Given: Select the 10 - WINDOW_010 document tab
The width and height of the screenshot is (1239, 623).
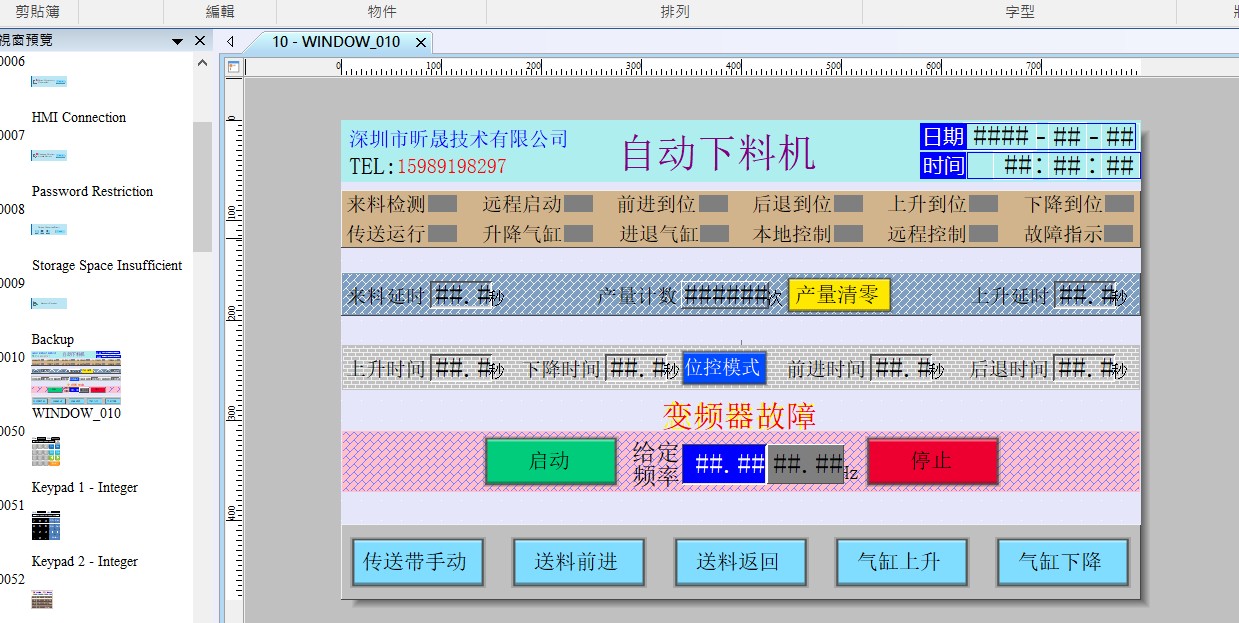Looking at the screenshot, I should pyautogui.click(x=336, y=42).
